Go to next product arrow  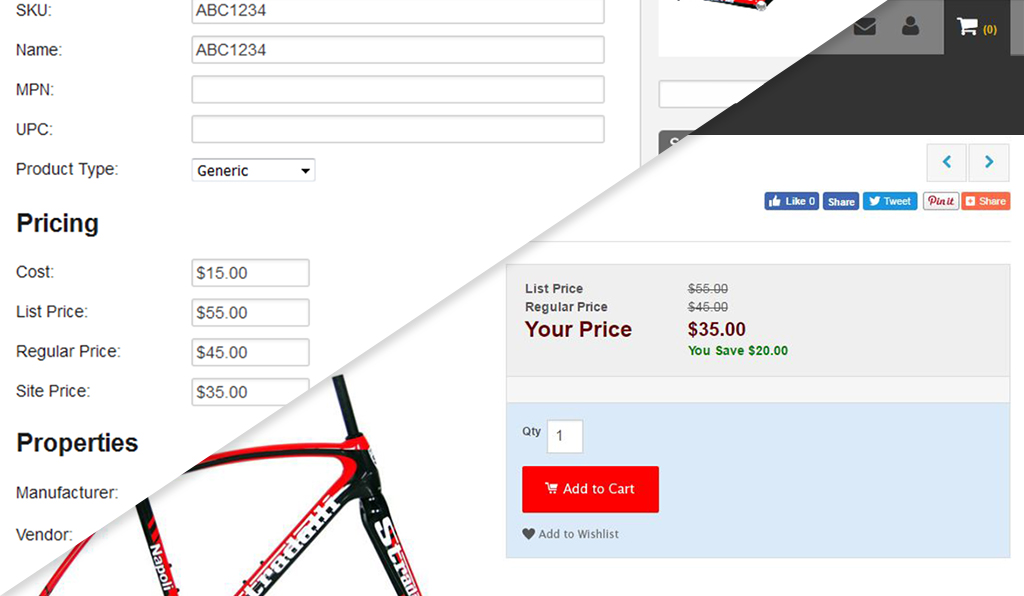point(989,162)
